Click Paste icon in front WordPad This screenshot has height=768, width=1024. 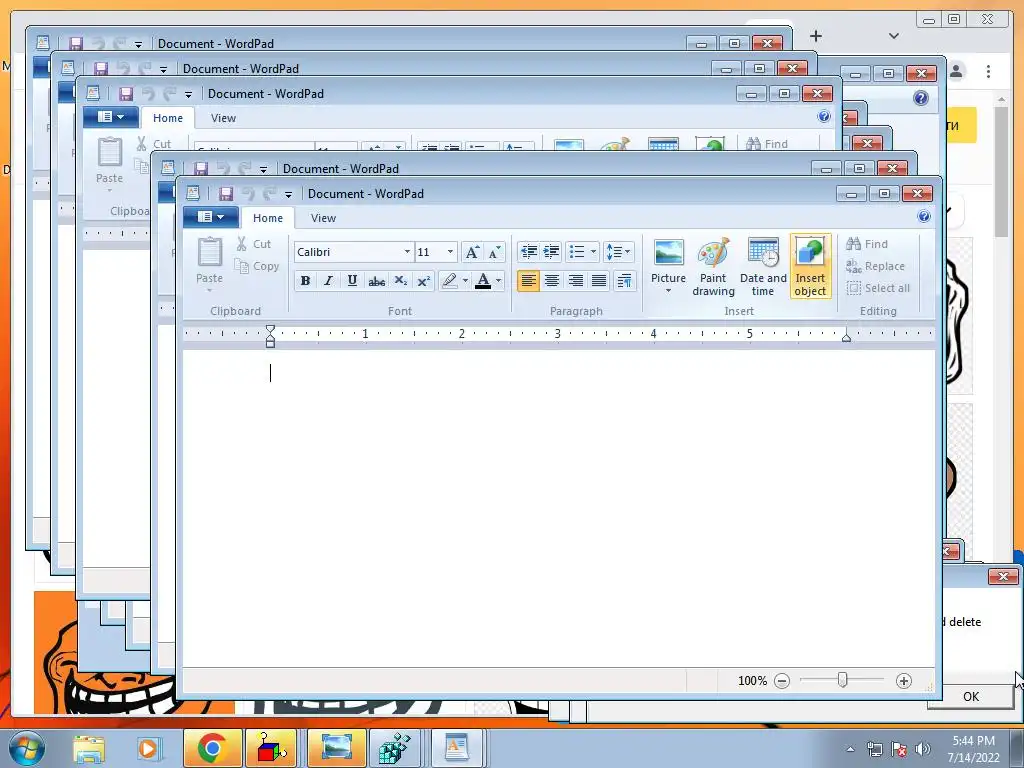(x=210, y=253)
